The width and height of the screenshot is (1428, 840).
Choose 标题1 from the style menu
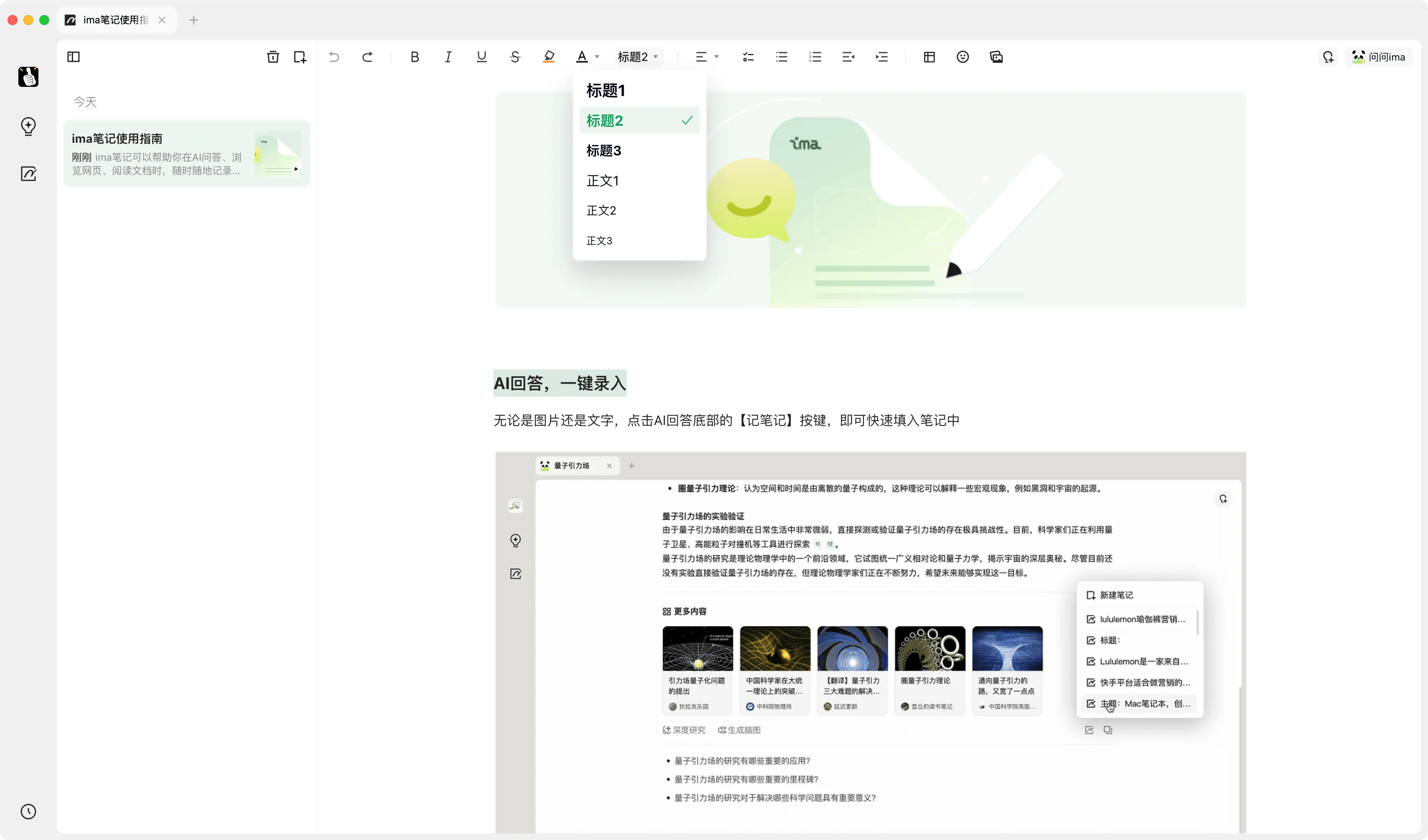tap(605, 91)
